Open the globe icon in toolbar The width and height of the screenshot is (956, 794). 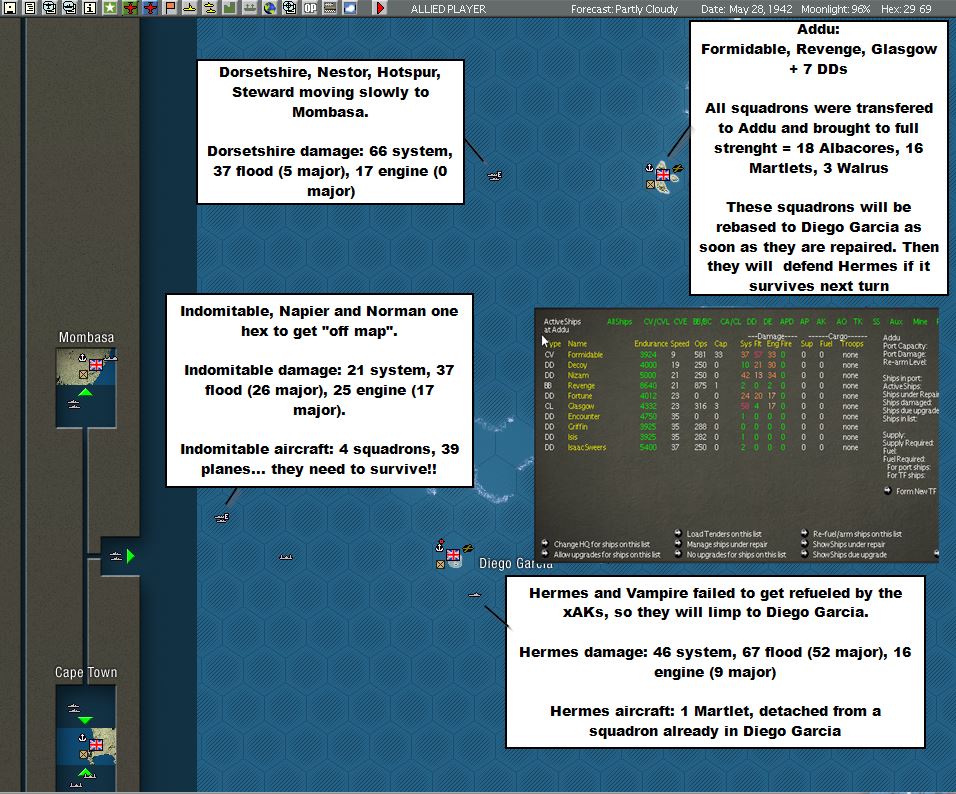click(269, 8)
